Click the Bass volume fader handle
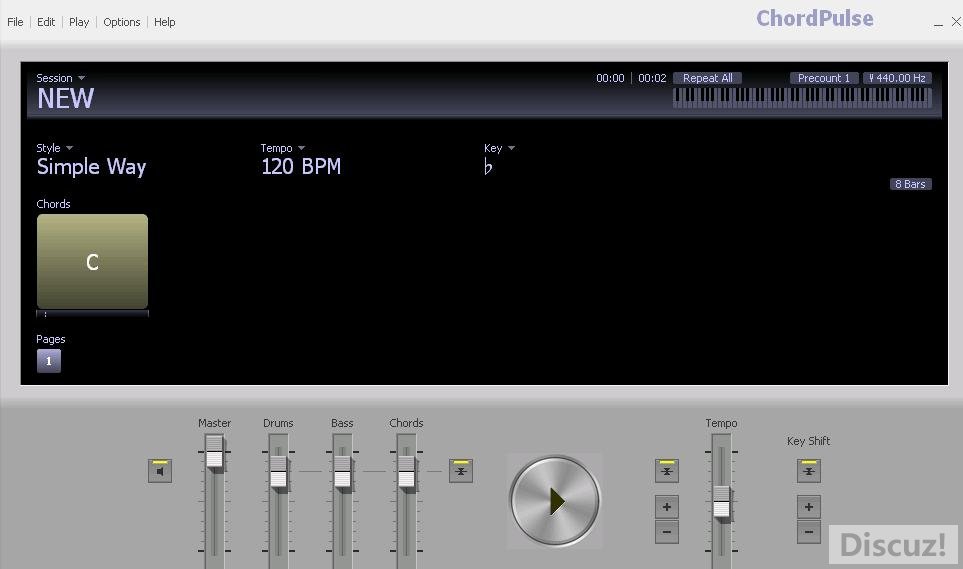Screen dimensions: 963x569 342,473
